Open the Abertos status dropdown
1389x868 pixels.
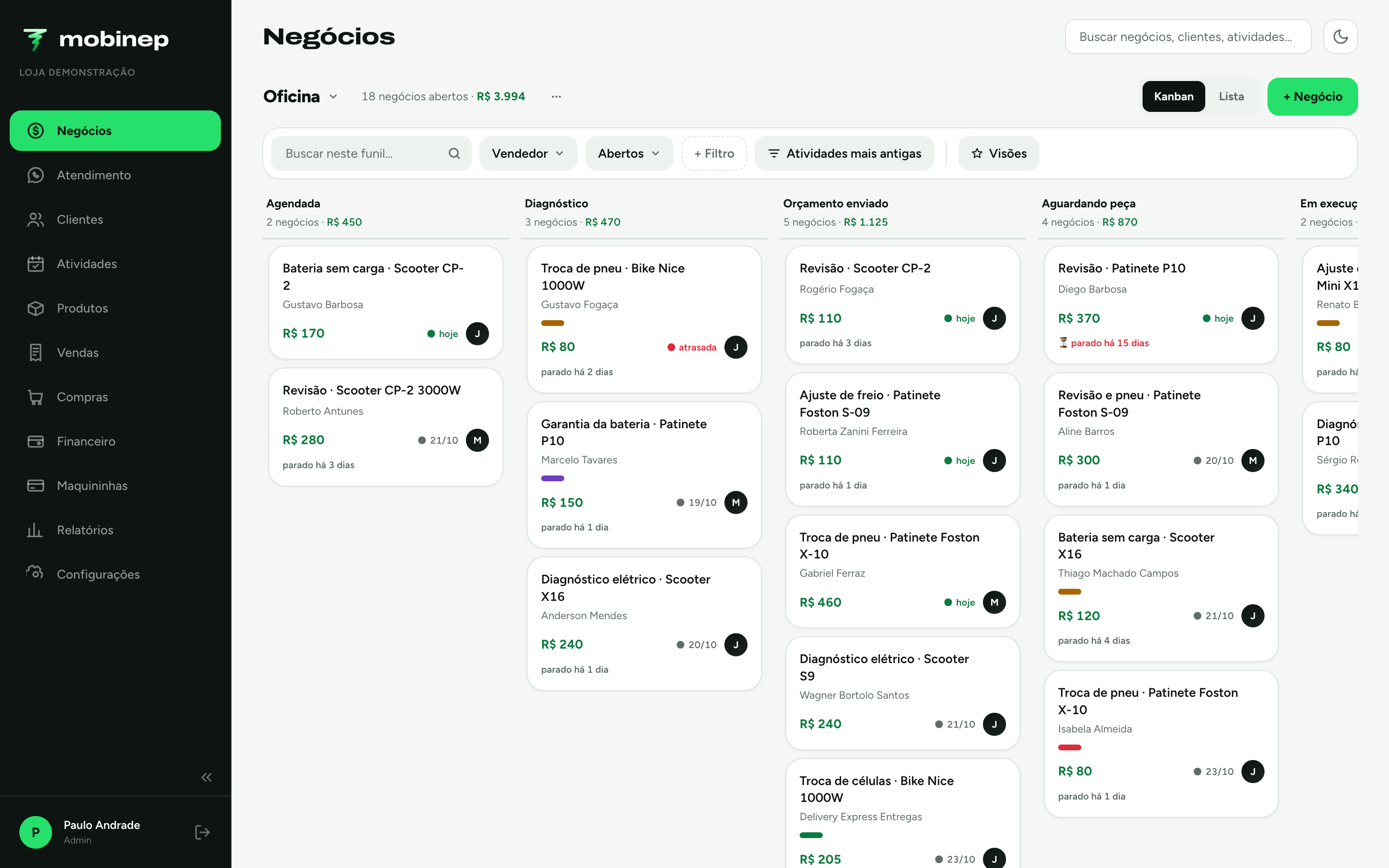(629, 153)
